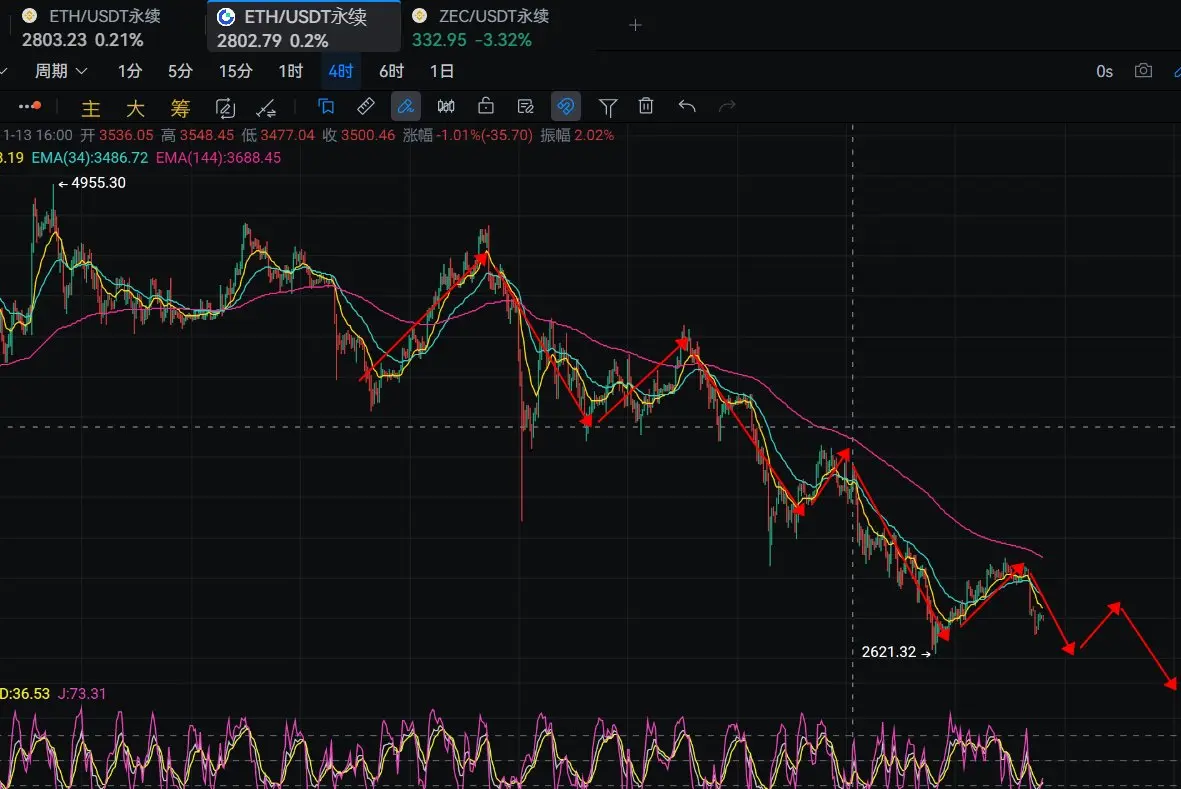This screenshot has height=789, width=1181.
Task: Expand the 周期 period dropdown
Action: (61, 71)
